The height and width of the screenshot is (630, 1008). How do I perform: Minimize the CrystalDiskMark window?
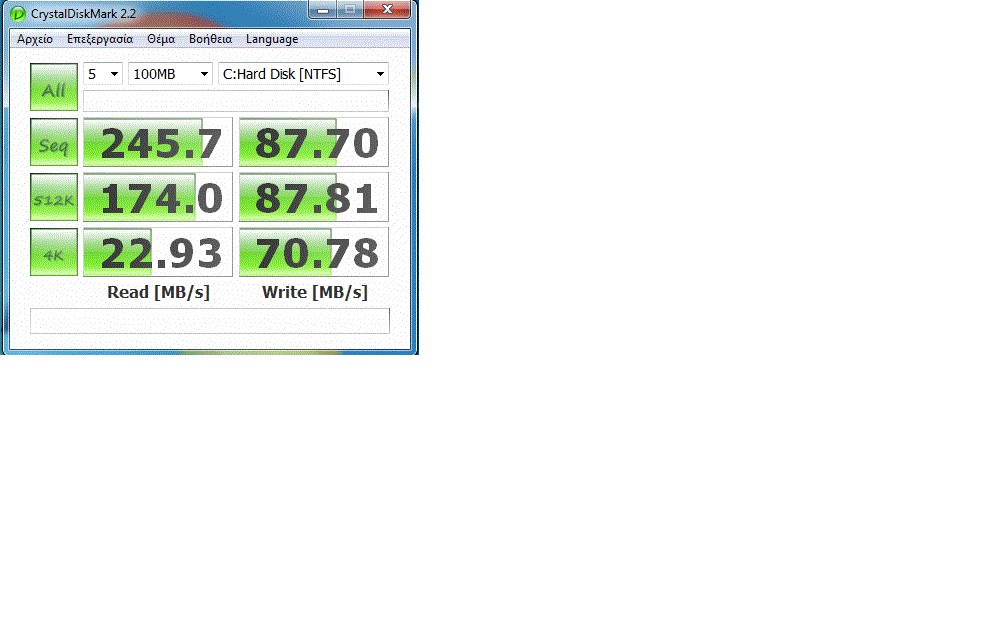[x=323, y=10]
